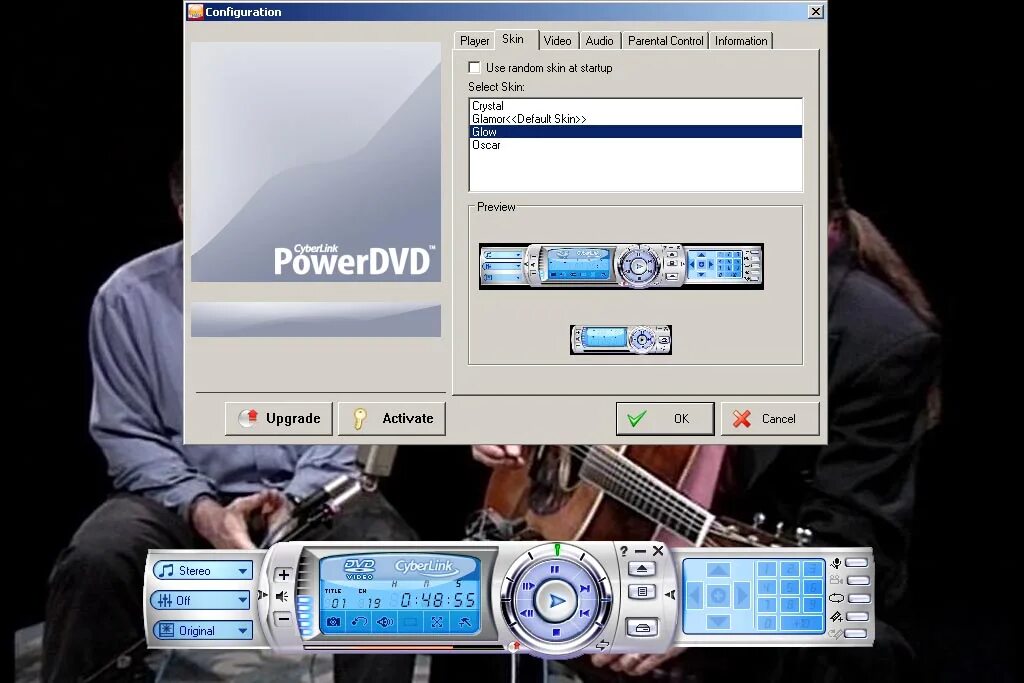Click the disc drive source button

click(642, 628)
